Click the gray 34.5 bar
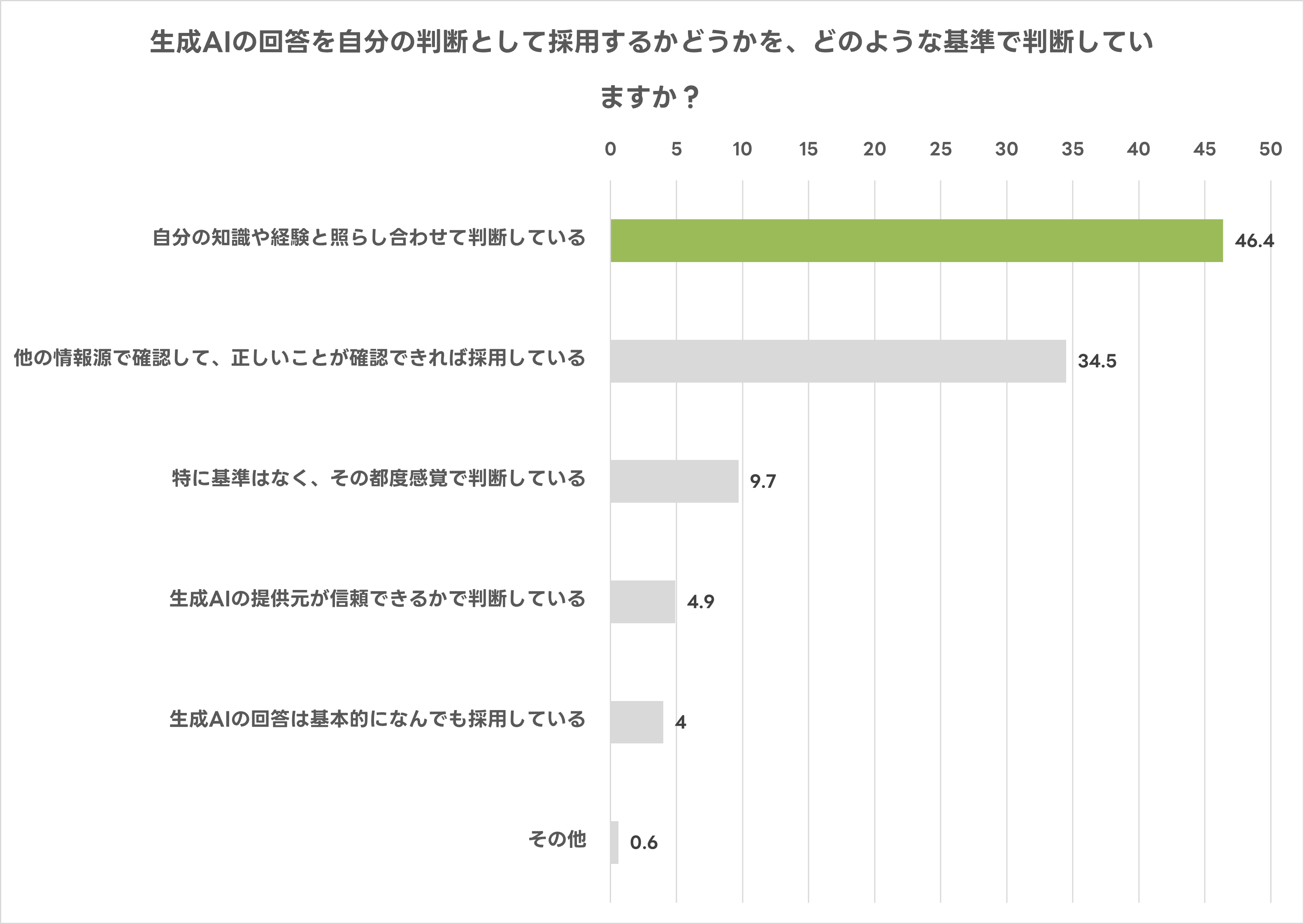This screenshot has width=1304, height=924. (x=837, y=361)
